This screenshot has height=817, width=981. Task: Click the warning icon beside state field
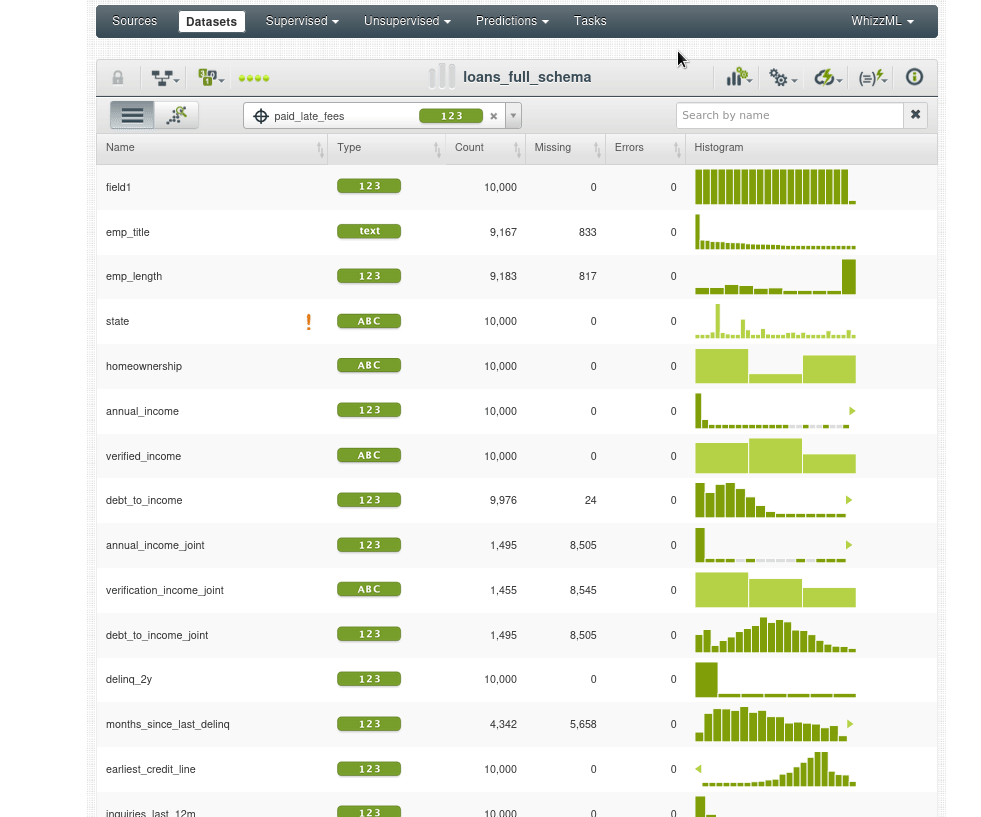coord(309,322)
